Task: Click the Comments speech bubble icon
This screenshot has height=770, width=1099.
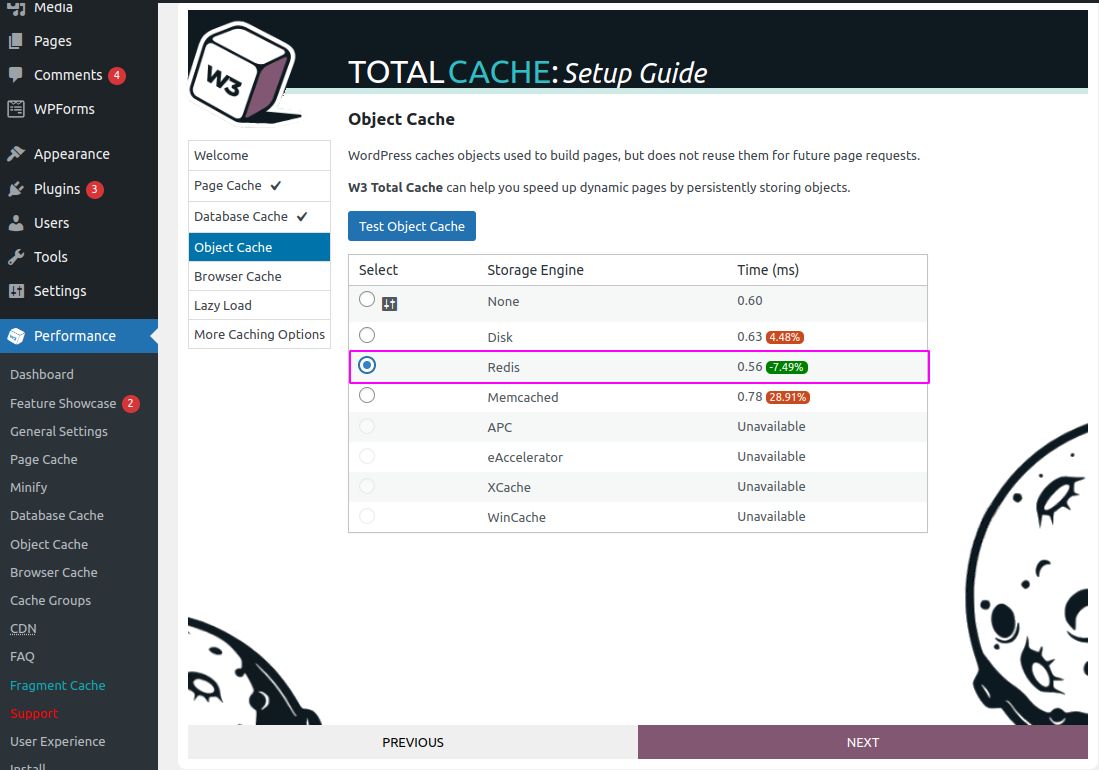Action: coord(16,75)
